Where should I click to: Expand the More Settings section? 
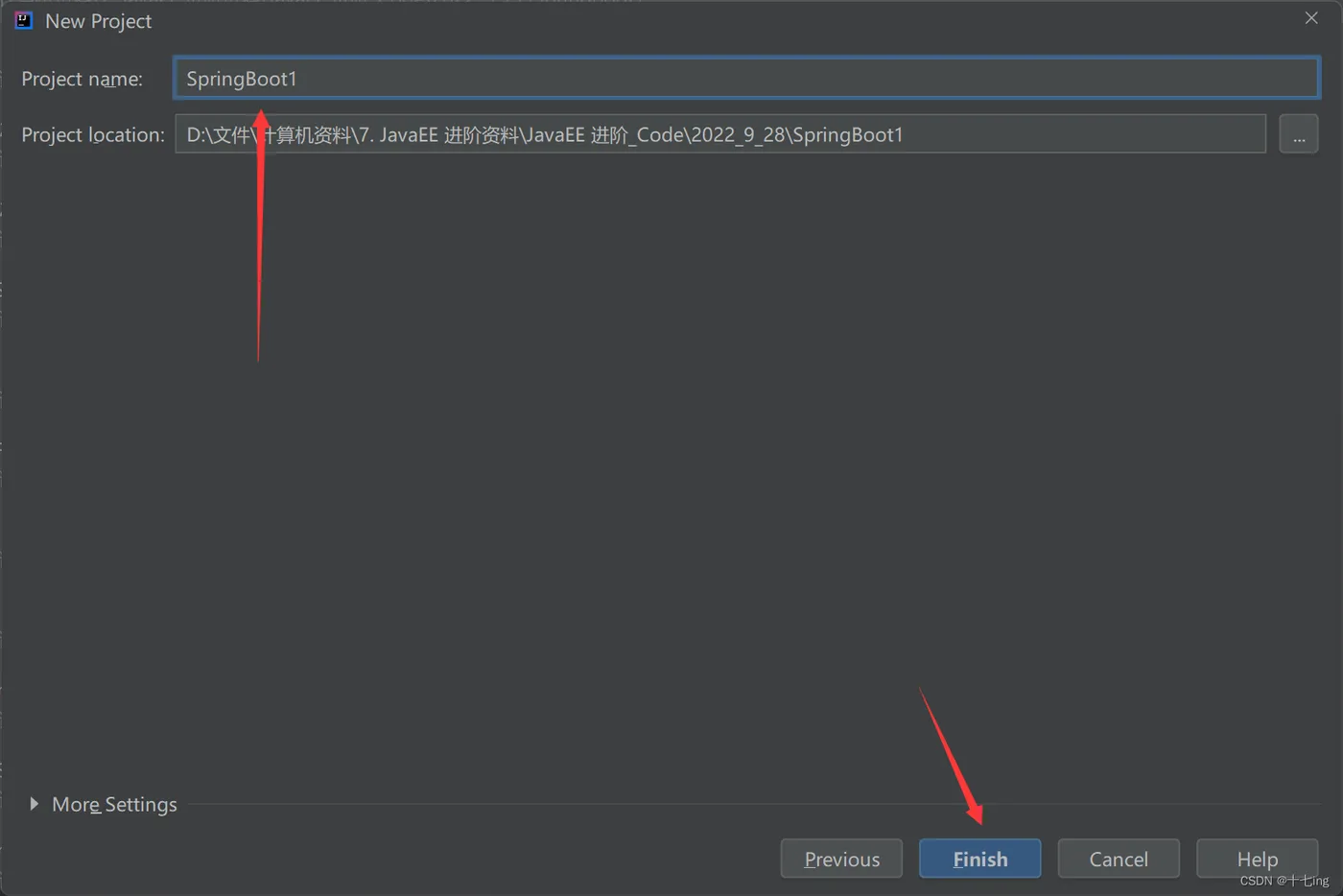[104, 804]
